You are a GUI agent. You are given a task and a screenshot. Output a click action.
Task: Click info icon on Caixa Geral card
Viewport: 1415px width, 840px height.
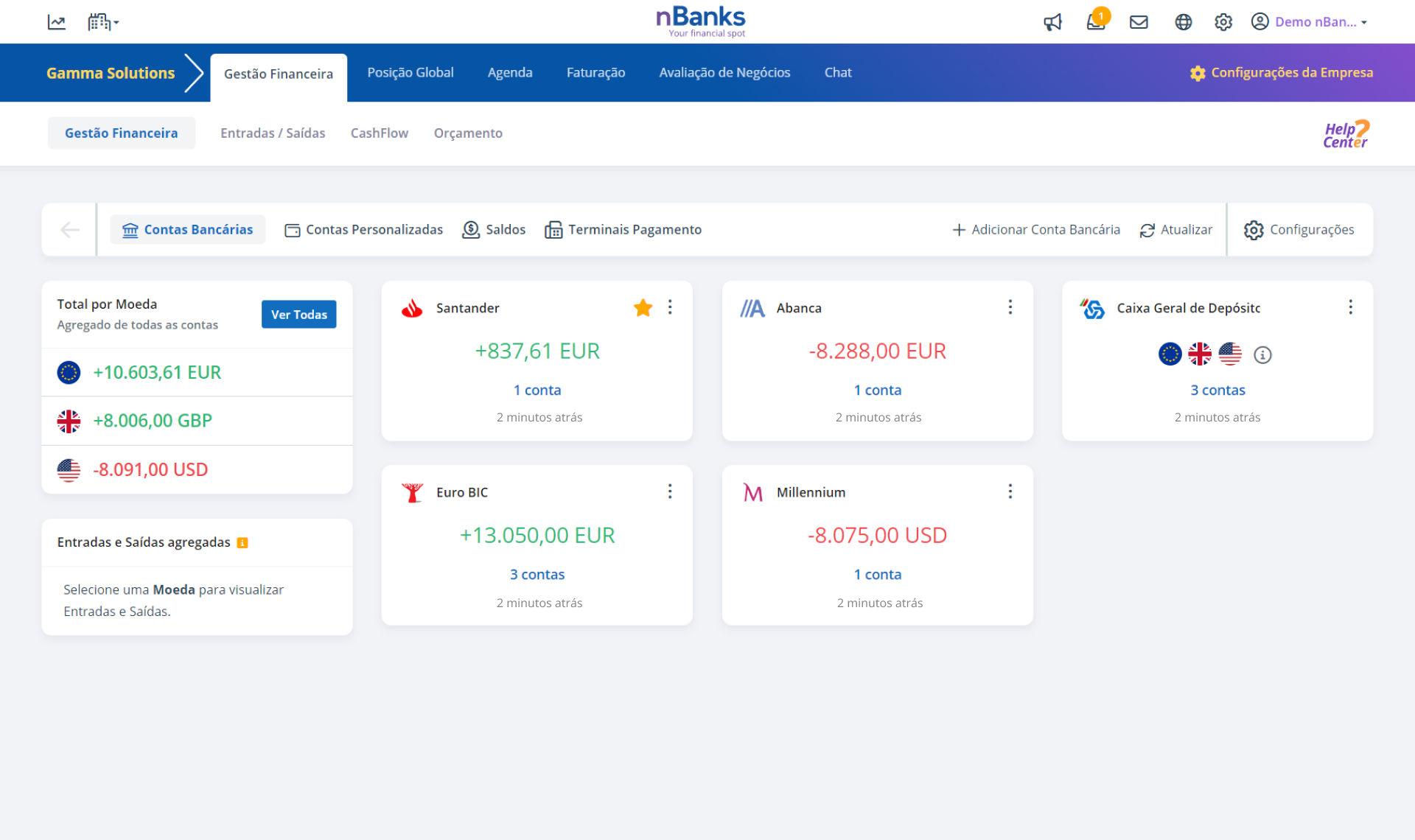coord(1262,355)
